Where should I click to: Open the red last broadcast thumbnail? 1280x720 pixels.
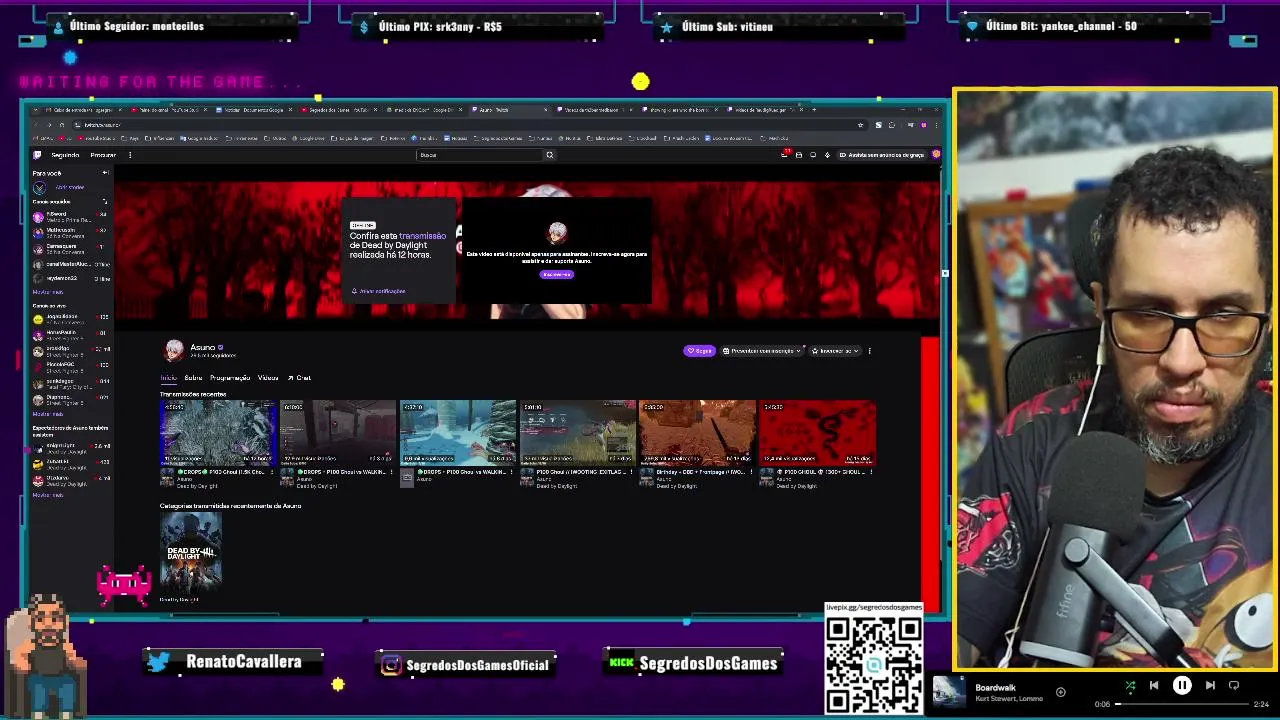pyautogui.click(x=818, y=433)
